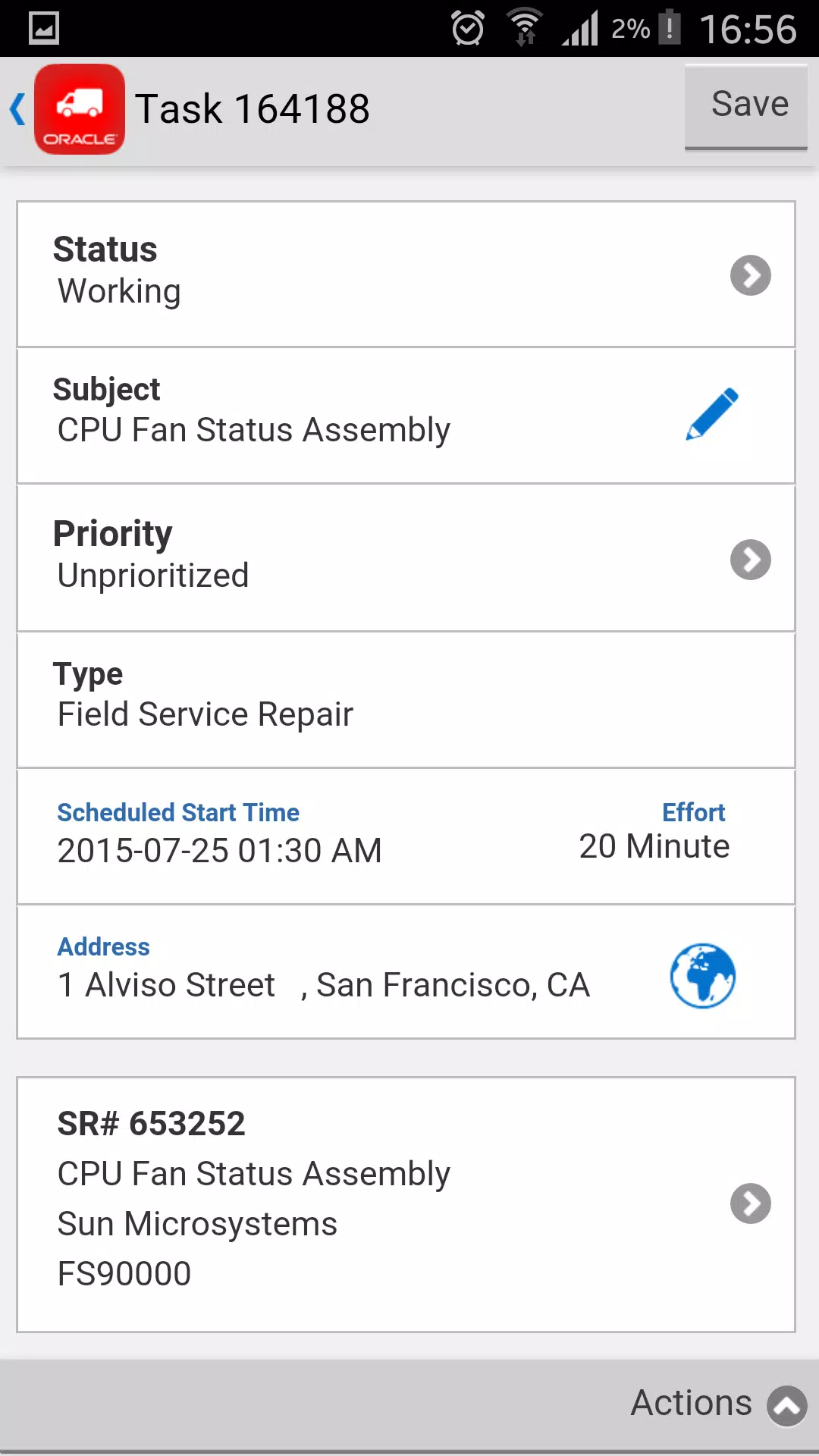Open Status options with the arrow
This screenshot has height=1456, width=819.
click(x=751, y=275)
